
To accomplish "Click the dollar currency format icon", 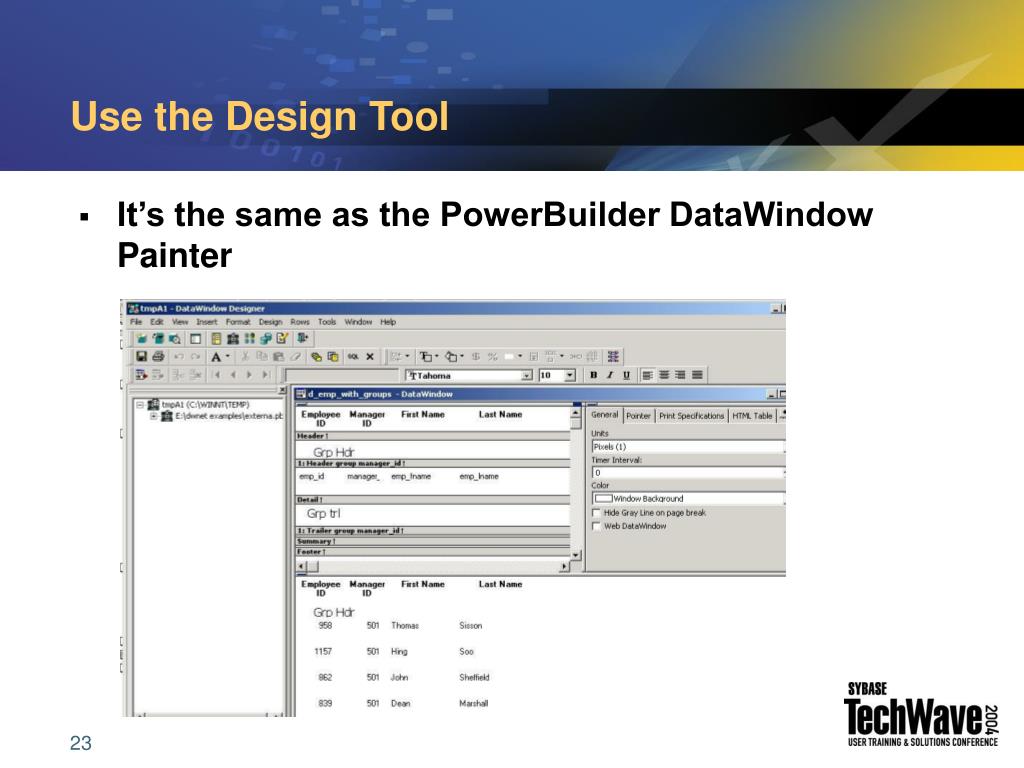I will 476,357.
